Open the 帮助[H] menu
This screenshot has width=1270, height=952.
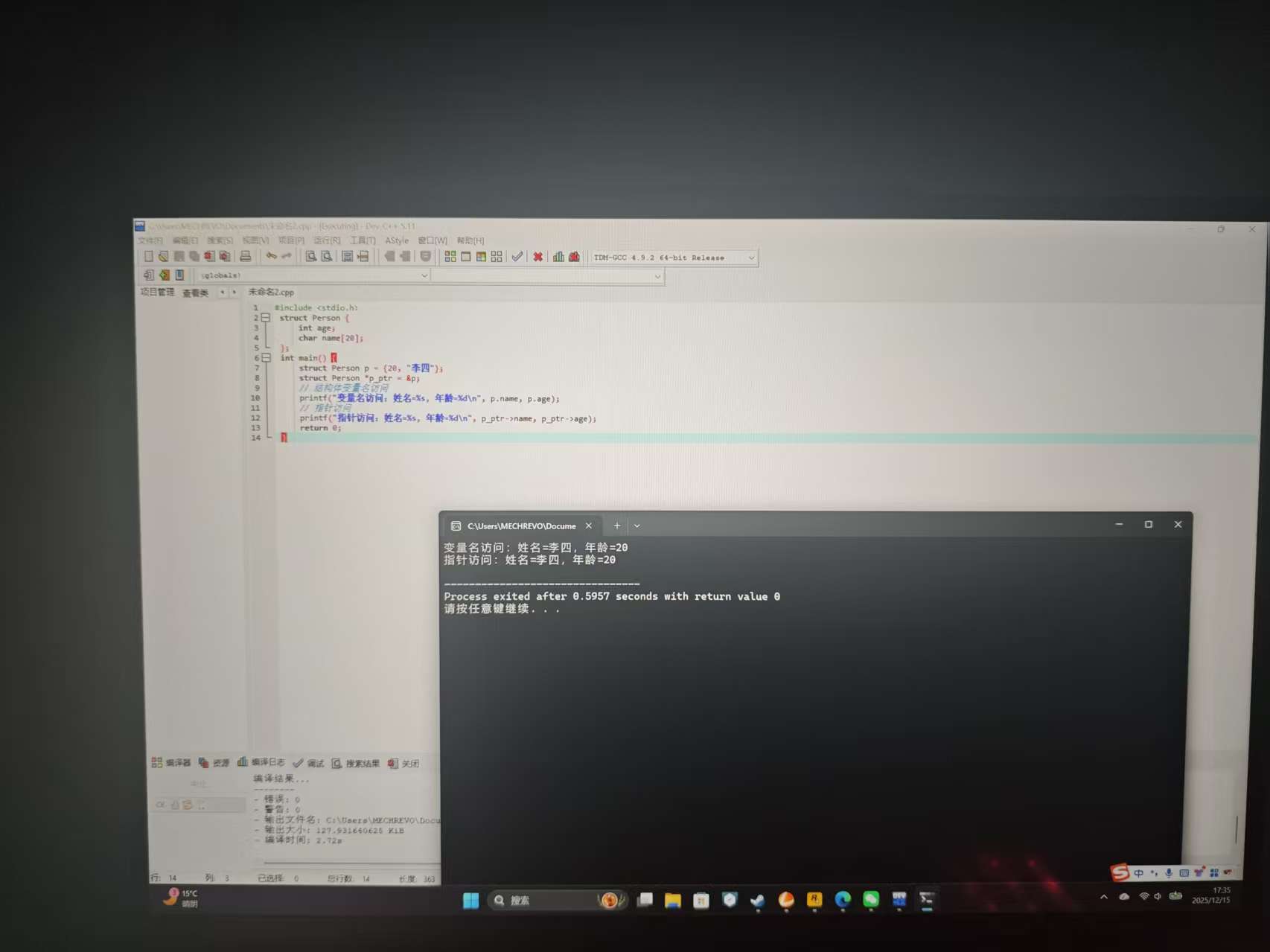[470, 240]
